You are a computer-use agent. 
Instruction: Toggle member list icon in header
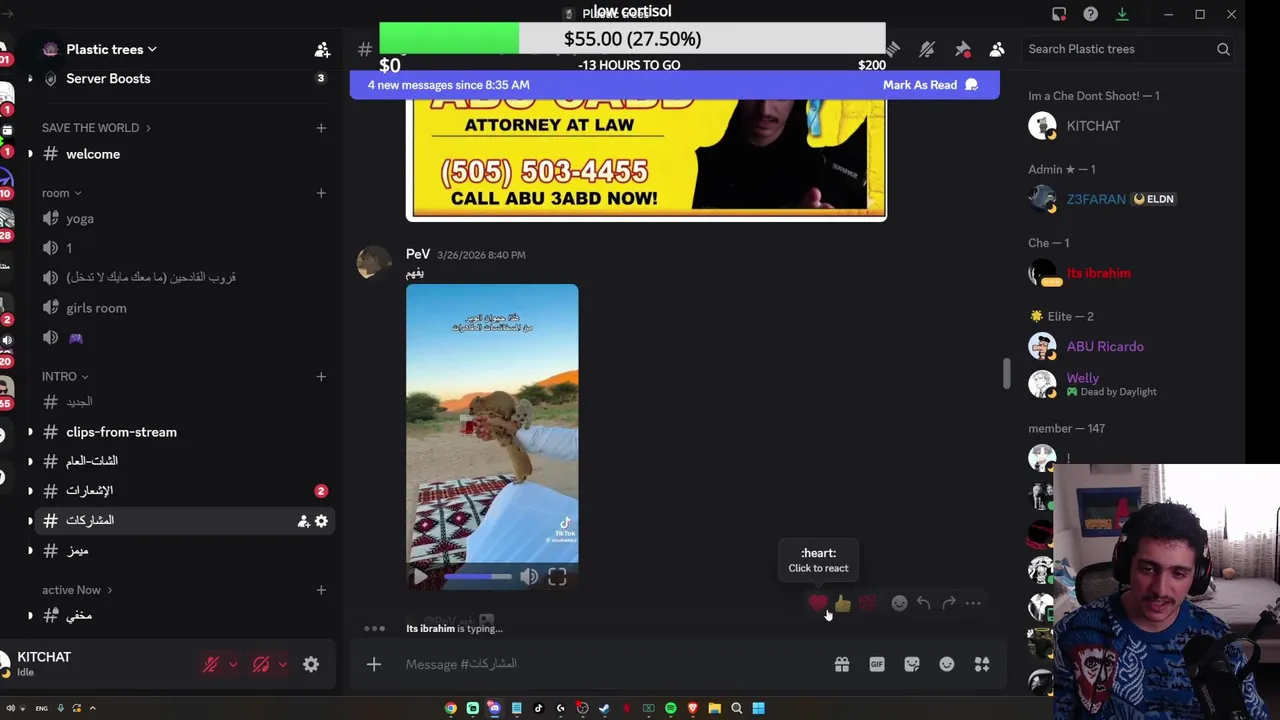(997, 49)
